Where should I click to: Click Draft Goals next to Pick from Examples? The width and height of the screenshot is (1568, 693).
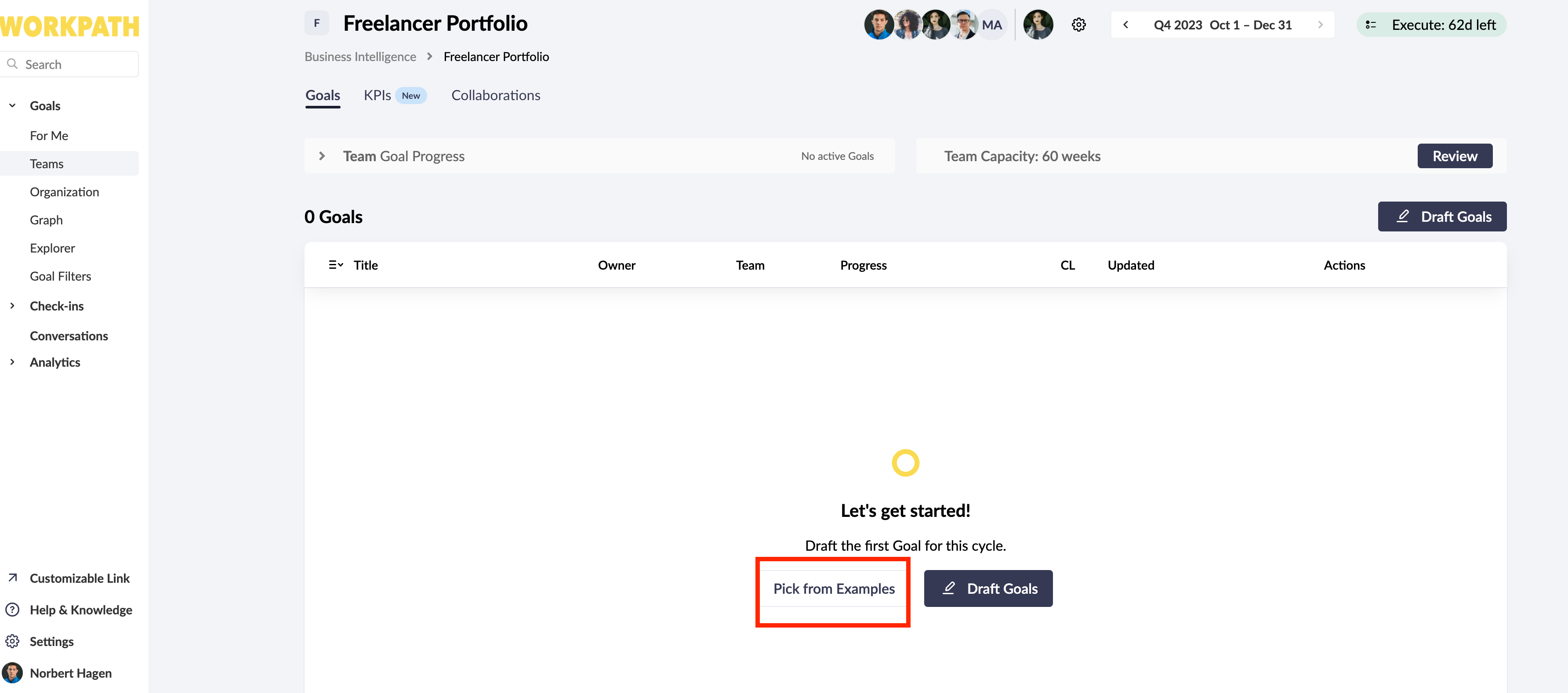coord(988,588)
